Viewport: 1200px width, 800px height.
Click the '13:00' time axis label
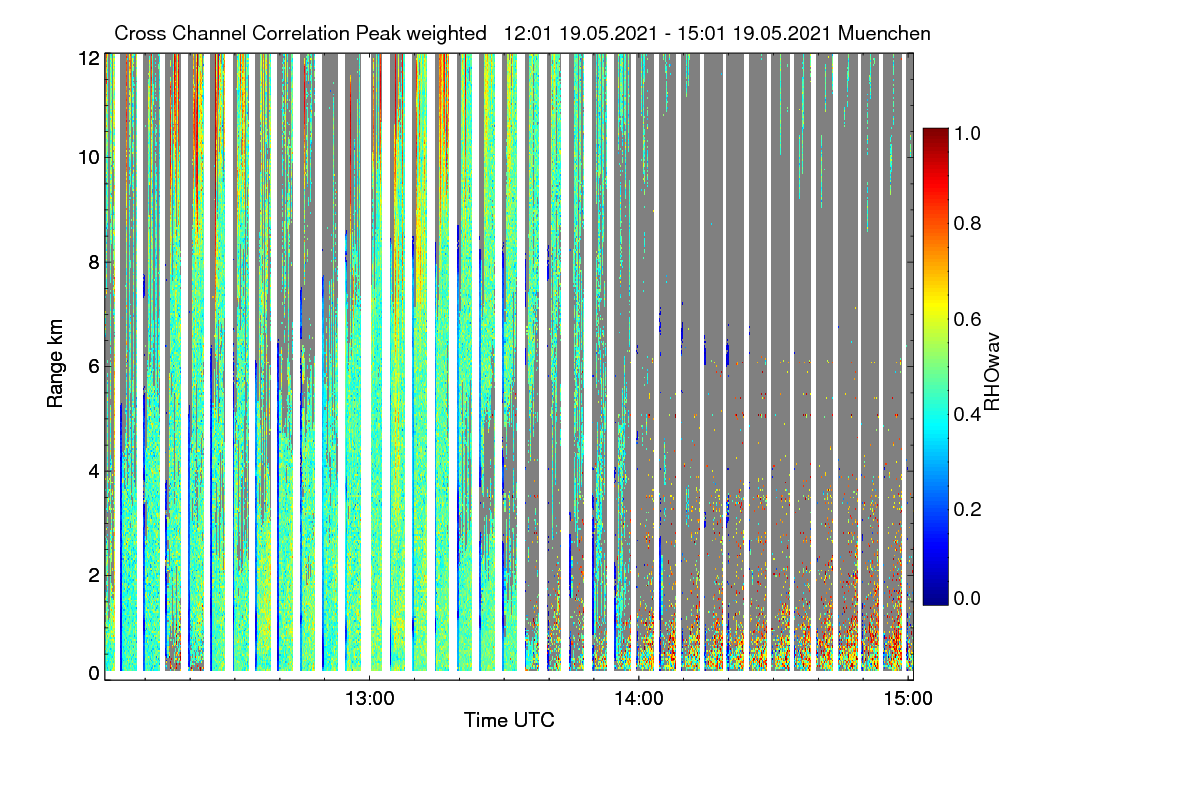[370, 699]
